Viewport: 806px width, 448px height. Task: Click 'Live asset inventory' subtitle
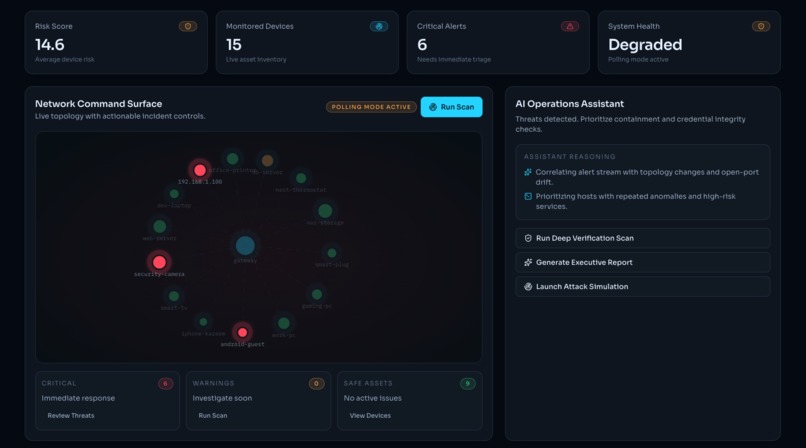[x=256, y=60]
